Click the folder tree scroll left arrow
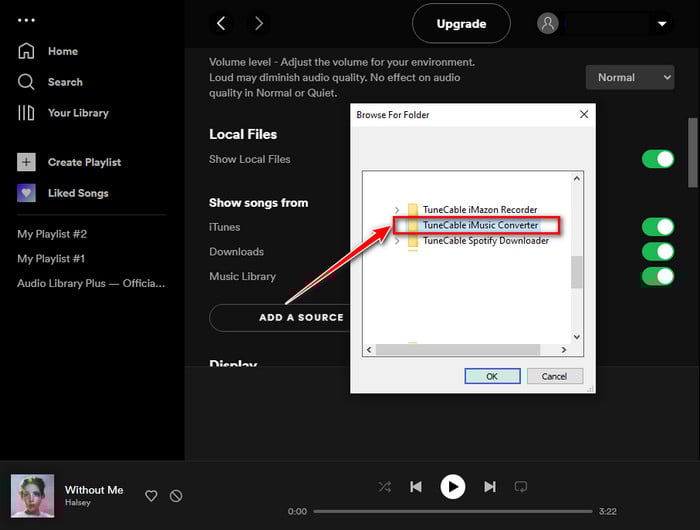The image size is (700, 530). 369,350
